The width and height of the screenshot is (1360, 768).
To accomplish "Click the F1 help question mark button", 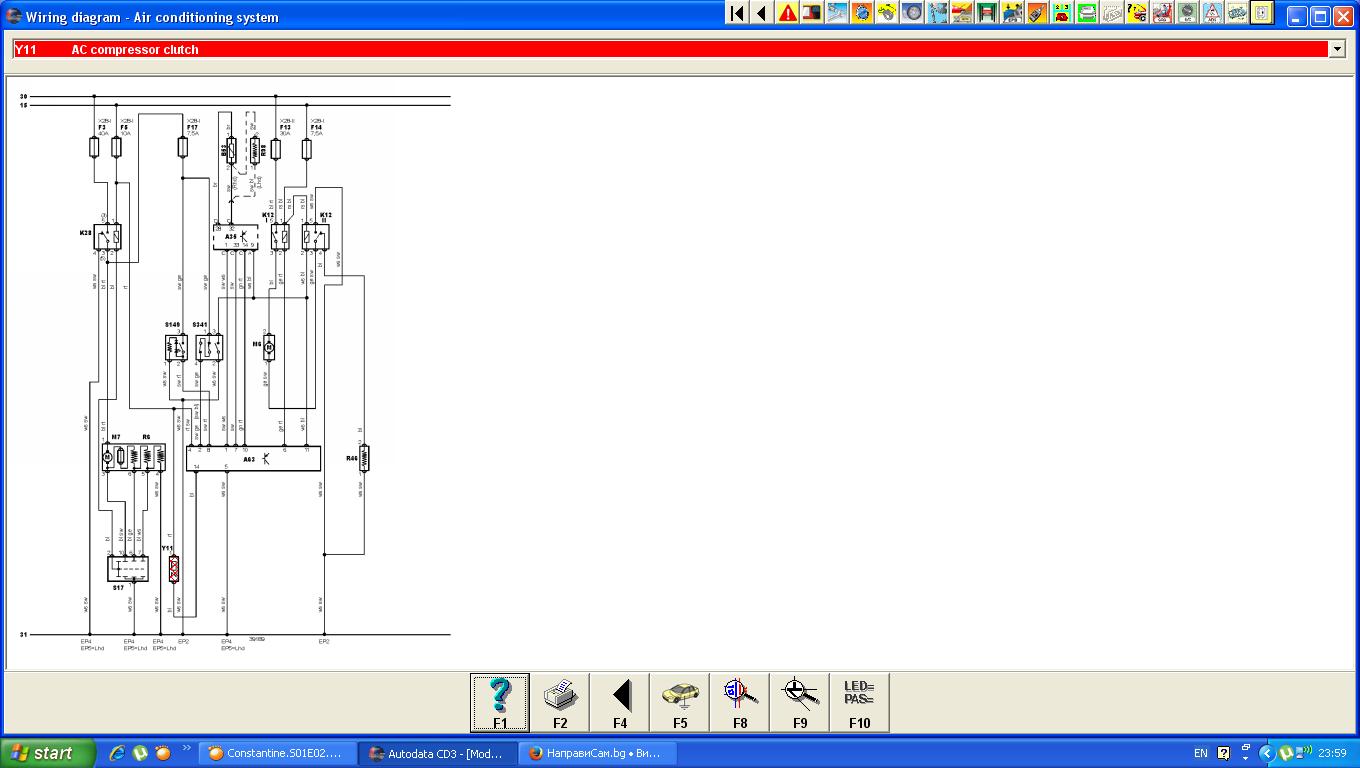I will click(500, 702).
